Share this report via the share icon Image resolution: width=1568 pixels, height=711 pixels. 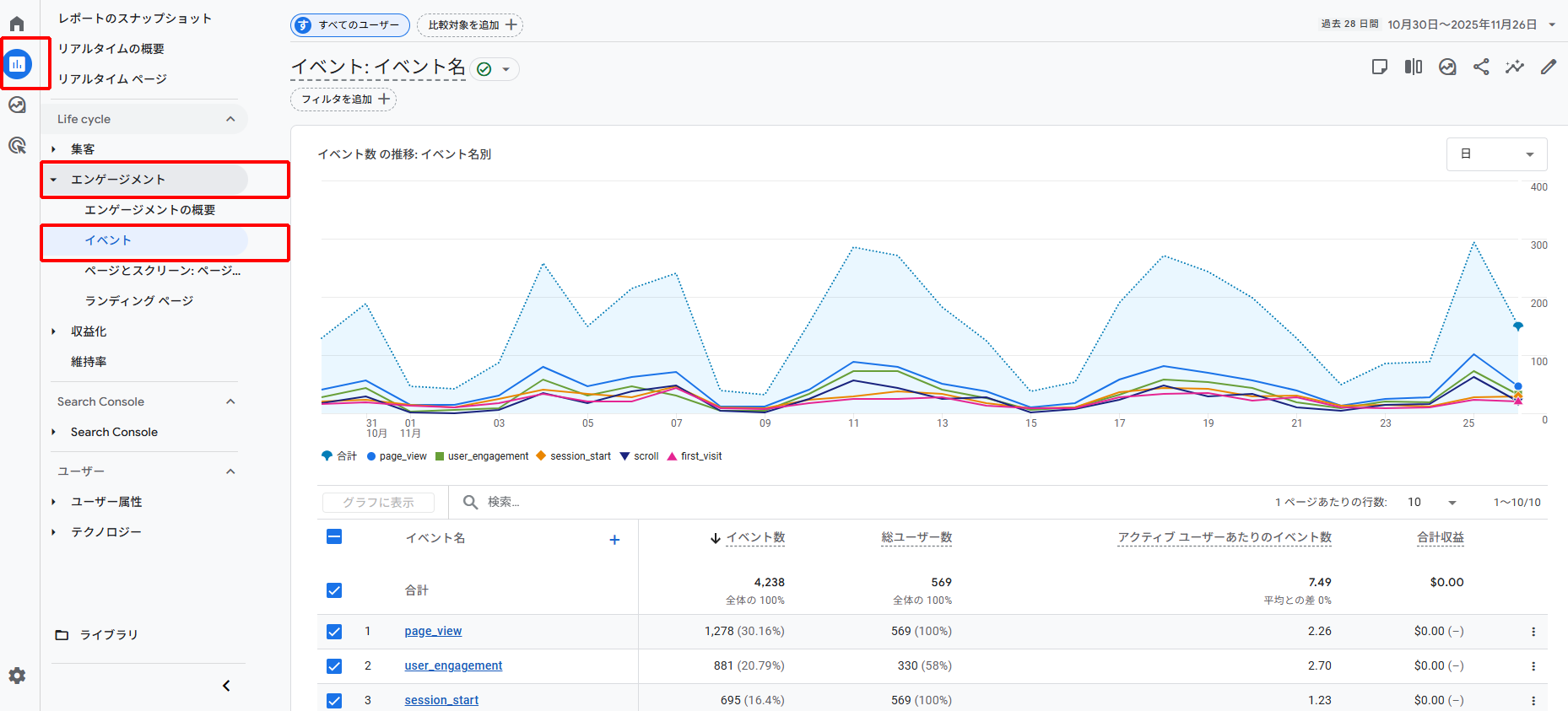tap(1481, 67)
